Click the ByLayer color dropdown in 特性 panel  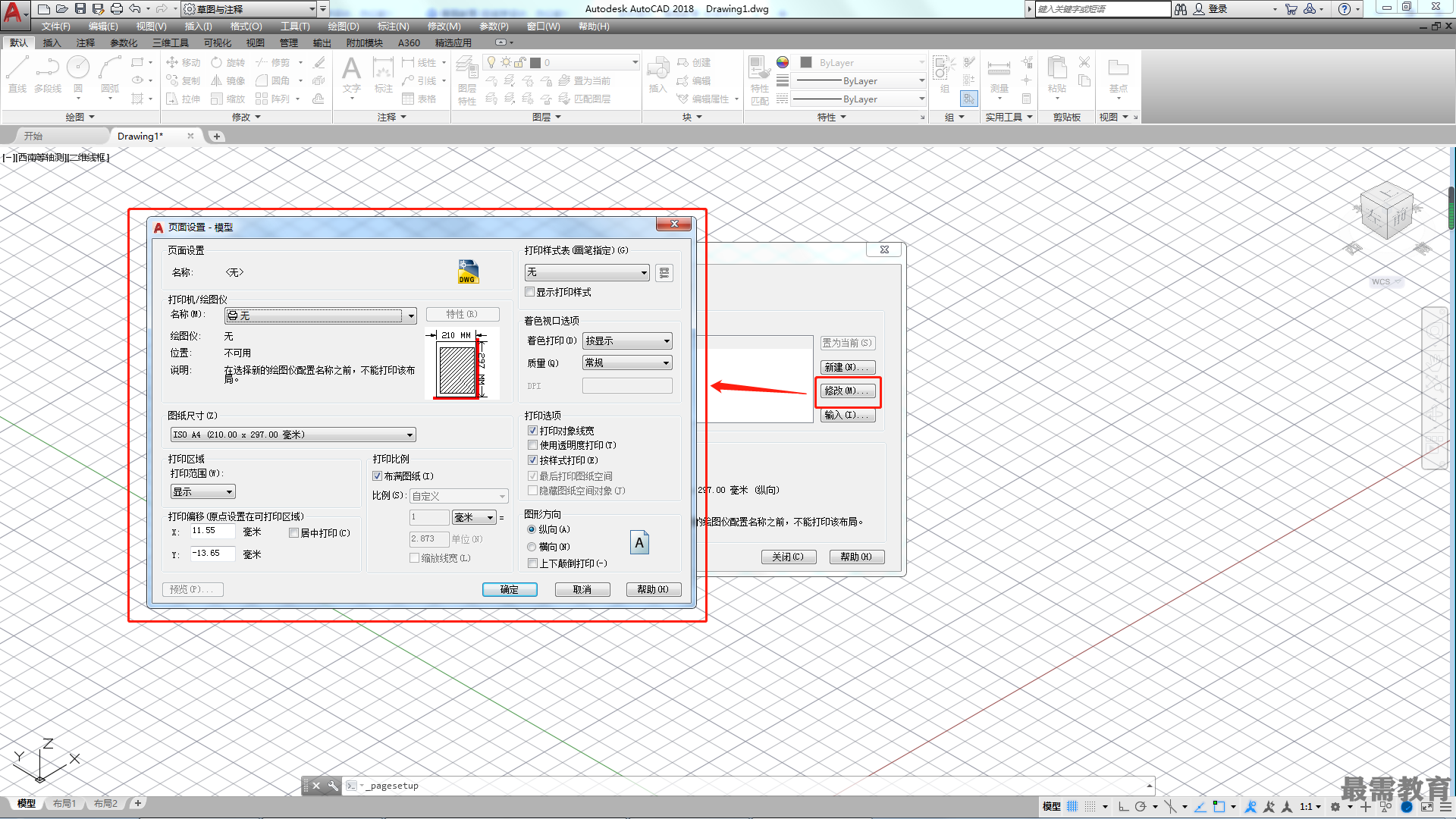(862, 63)
